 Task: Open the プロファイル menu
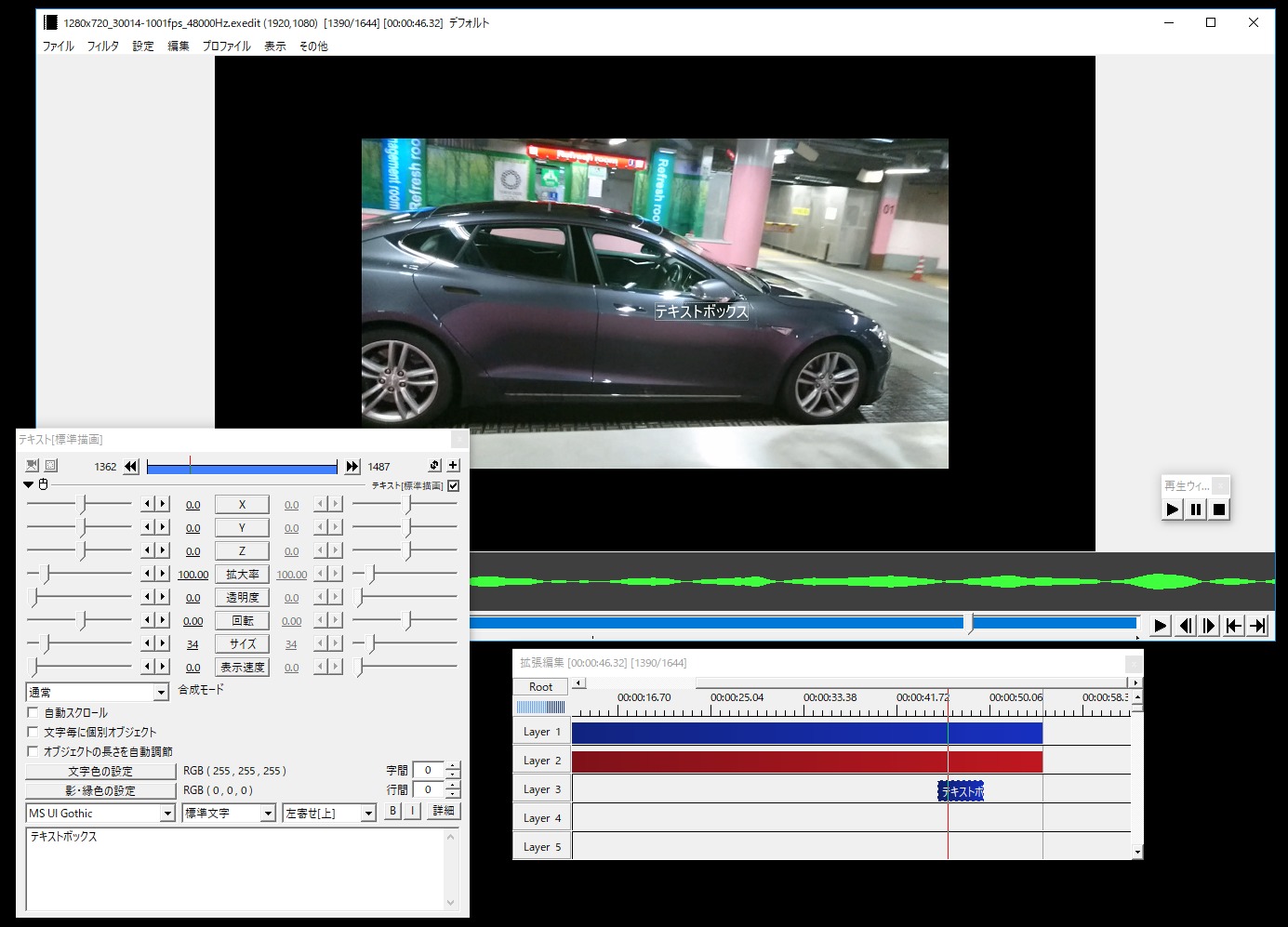(227, 46)
